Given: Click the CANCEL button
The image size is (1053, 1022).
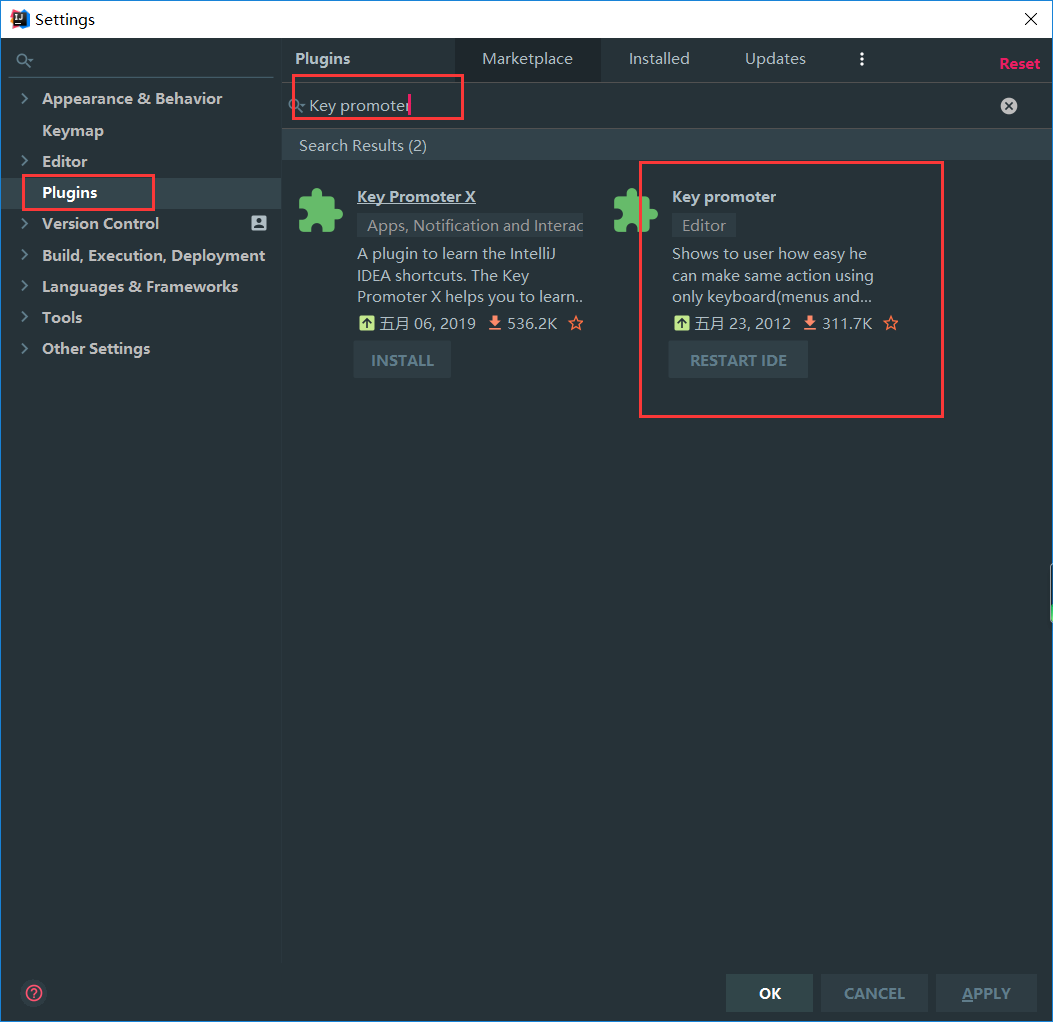Looking at the screenshot, I should coord(874,993).
